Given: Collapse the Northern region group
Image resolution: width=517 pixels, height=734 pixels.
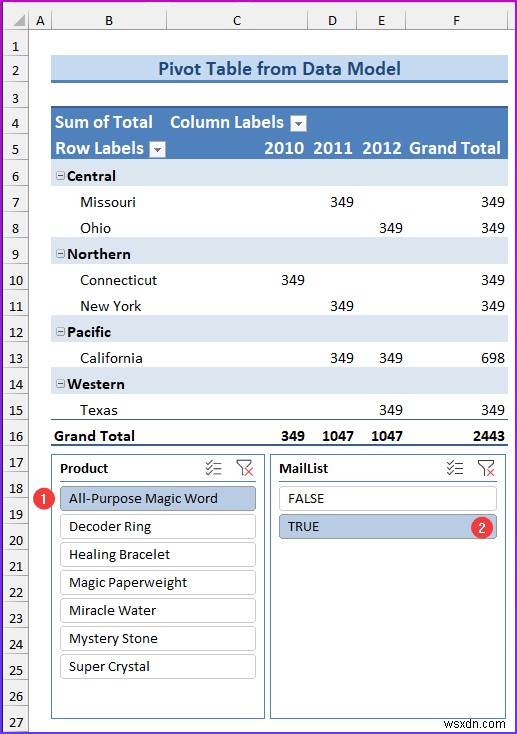Looking at the screenshot, I should coord(60,253).
